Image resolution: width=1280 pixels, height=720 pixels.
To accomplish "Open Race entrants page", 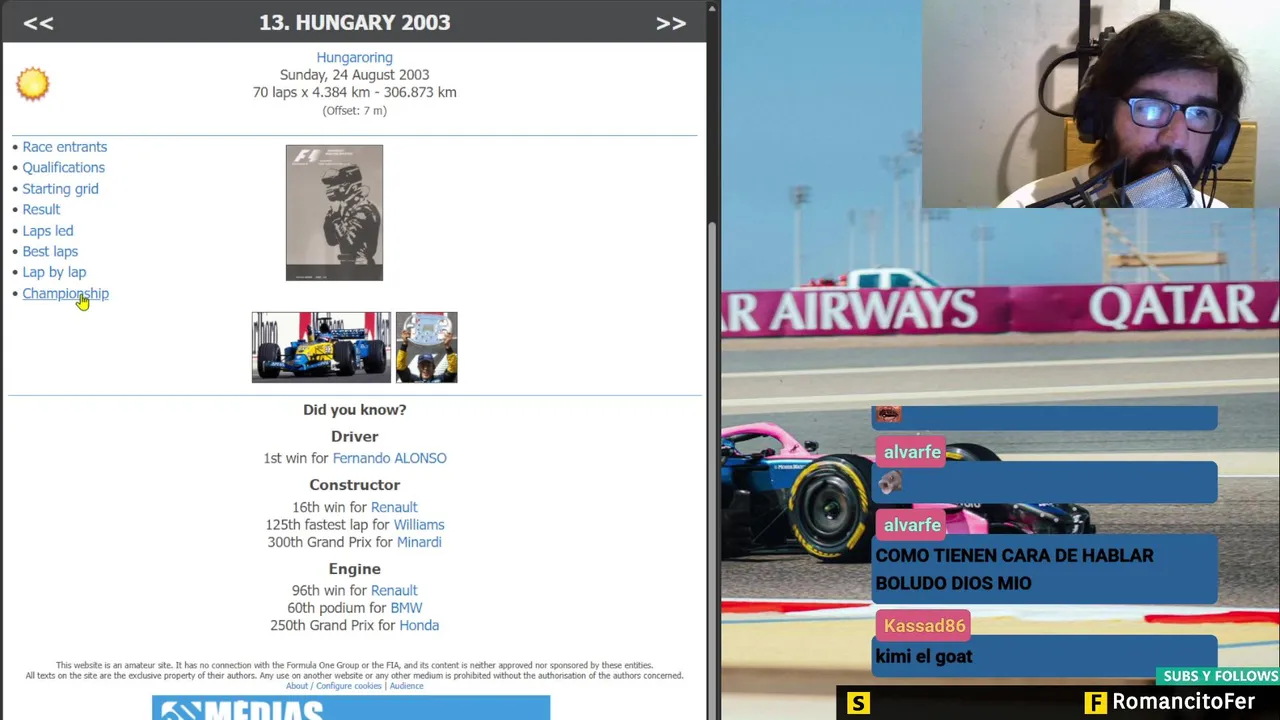I will click(65, 147).
